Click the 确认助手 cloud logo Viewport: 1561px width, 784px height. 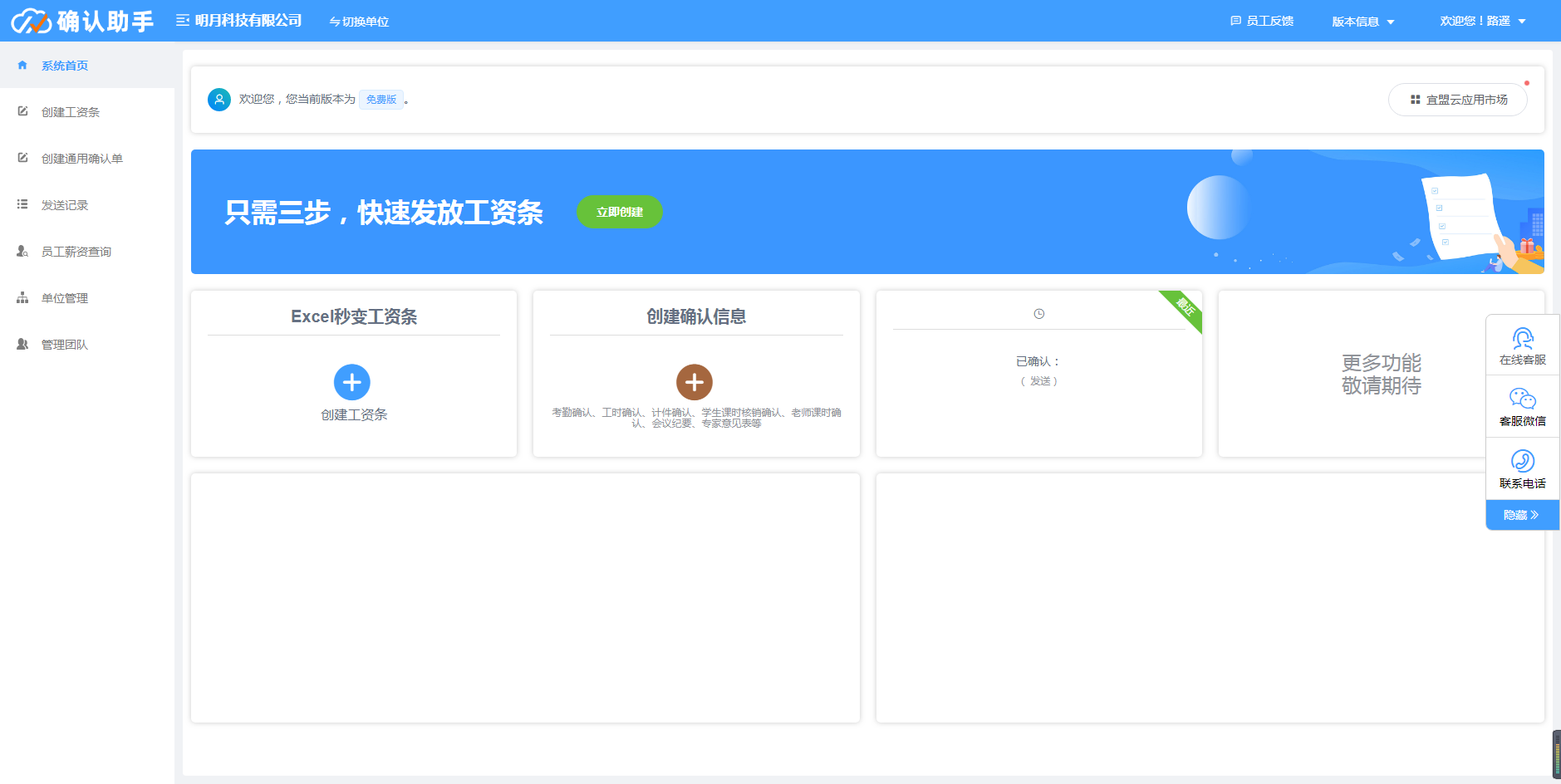(x=32, y=21)
